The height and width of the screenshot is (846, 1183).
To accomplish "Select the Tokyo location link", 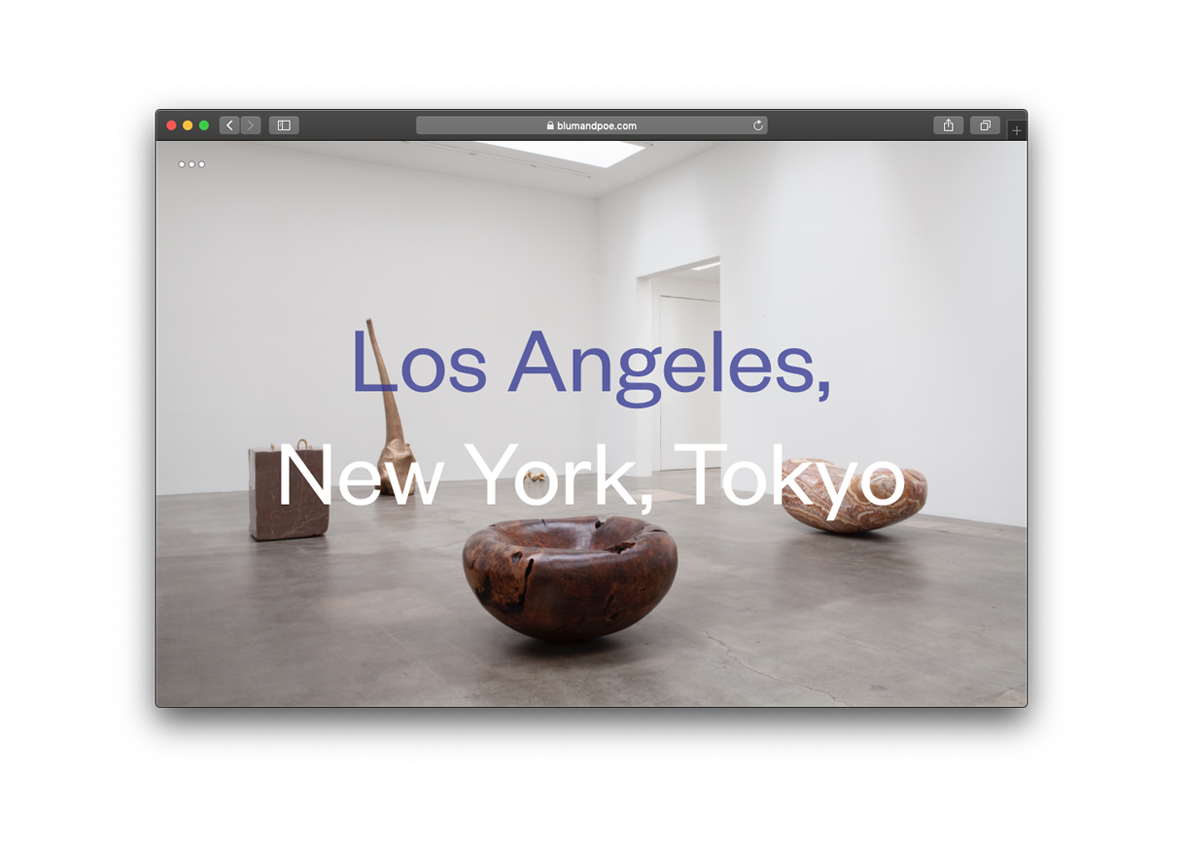I will [790, 477].
